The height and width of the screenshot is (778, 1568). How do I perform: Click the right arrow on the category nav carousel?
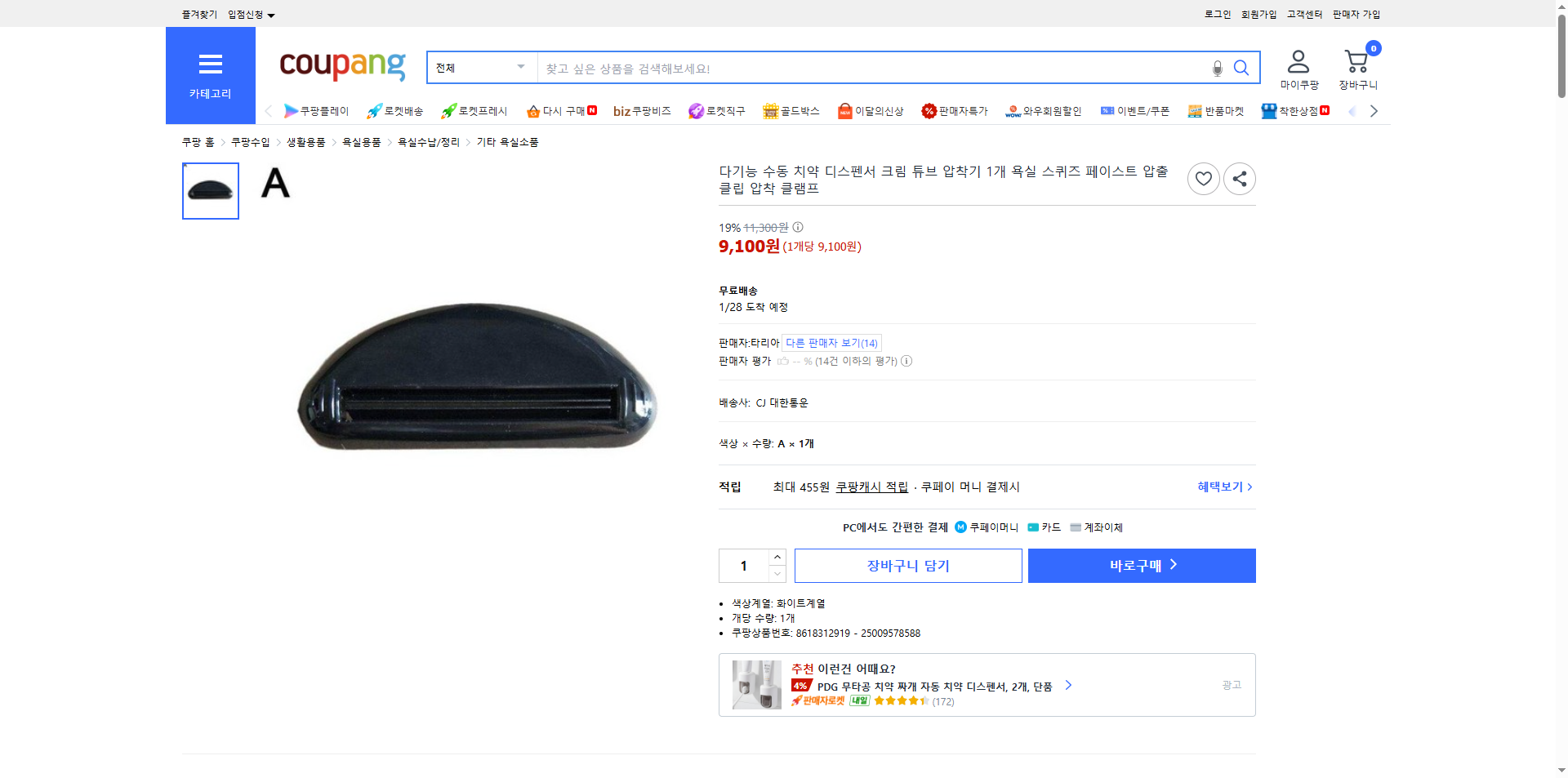pyautogui.click(x=1374, y=110)
